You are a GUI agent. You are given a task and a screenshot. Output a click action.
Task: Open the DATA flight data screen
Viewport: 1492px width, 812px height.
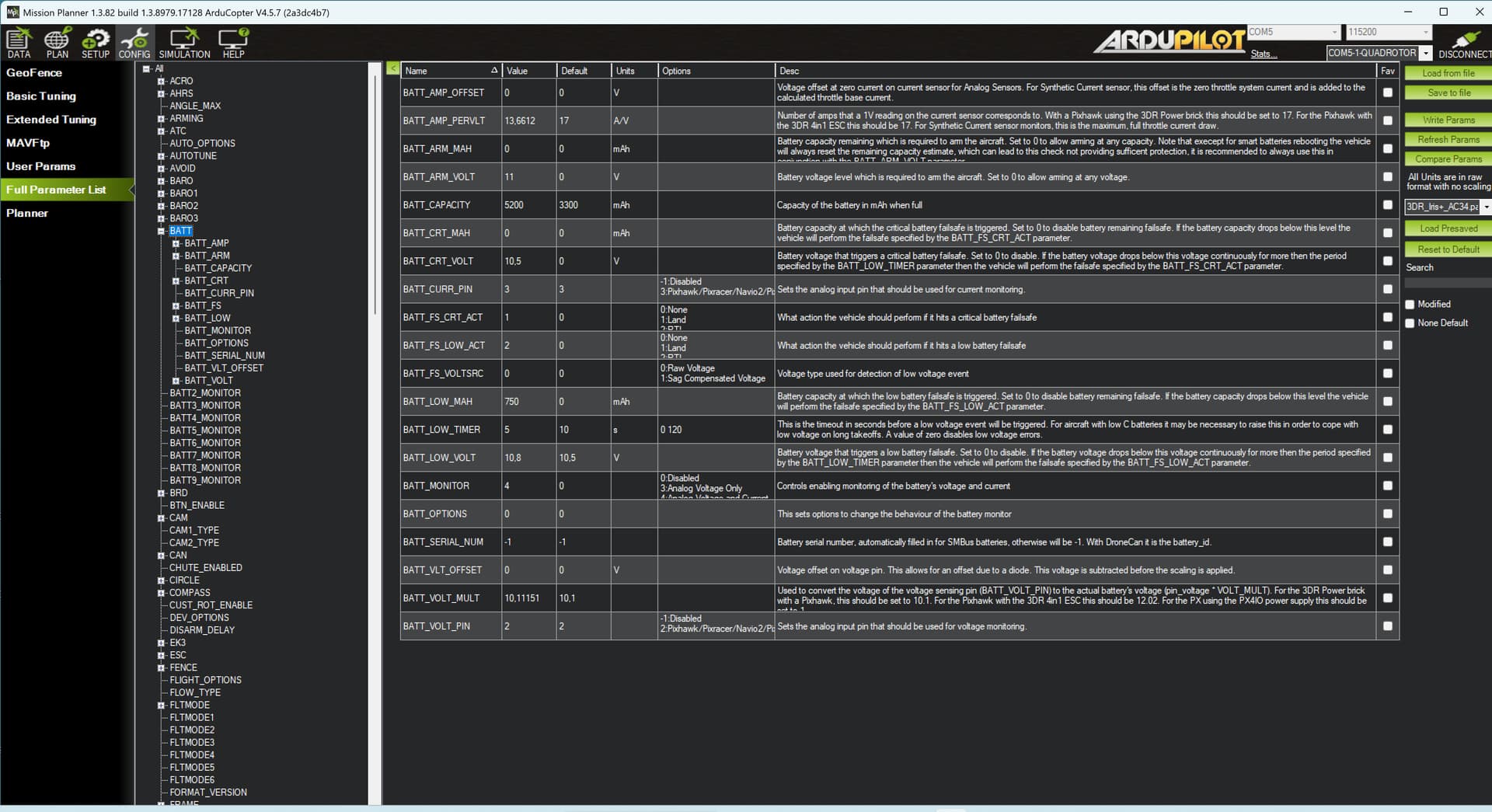click(x=19, y=43)
